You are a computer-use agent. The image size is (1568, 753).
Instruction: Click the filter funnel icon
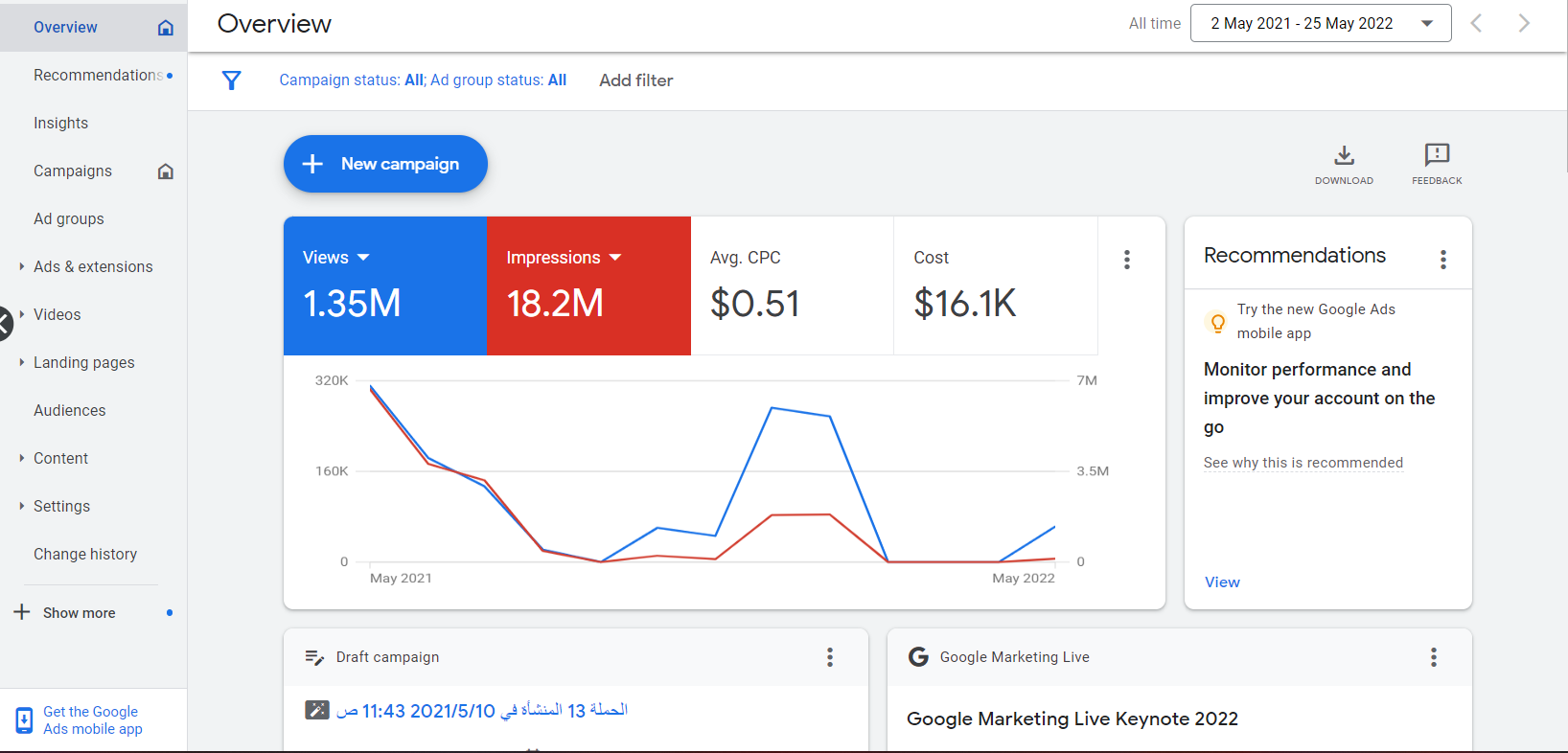pos(231,80)
